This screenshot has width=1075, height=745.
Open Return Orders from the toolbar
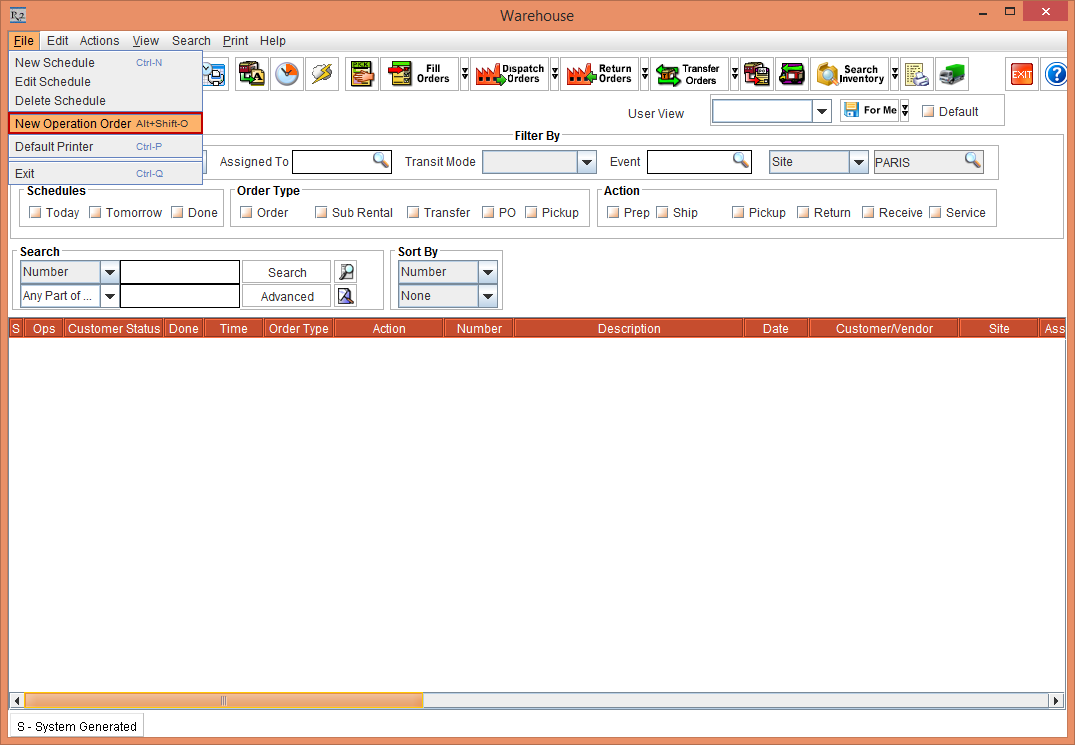tap(599, 74)
